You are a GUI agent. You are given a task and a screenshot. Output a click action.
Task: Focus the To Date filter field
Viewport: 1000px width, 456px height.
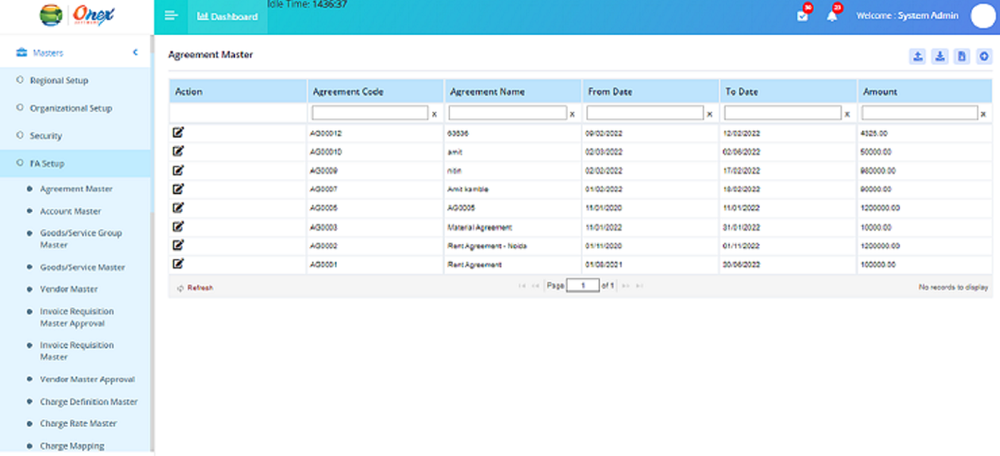coord(783,113)
